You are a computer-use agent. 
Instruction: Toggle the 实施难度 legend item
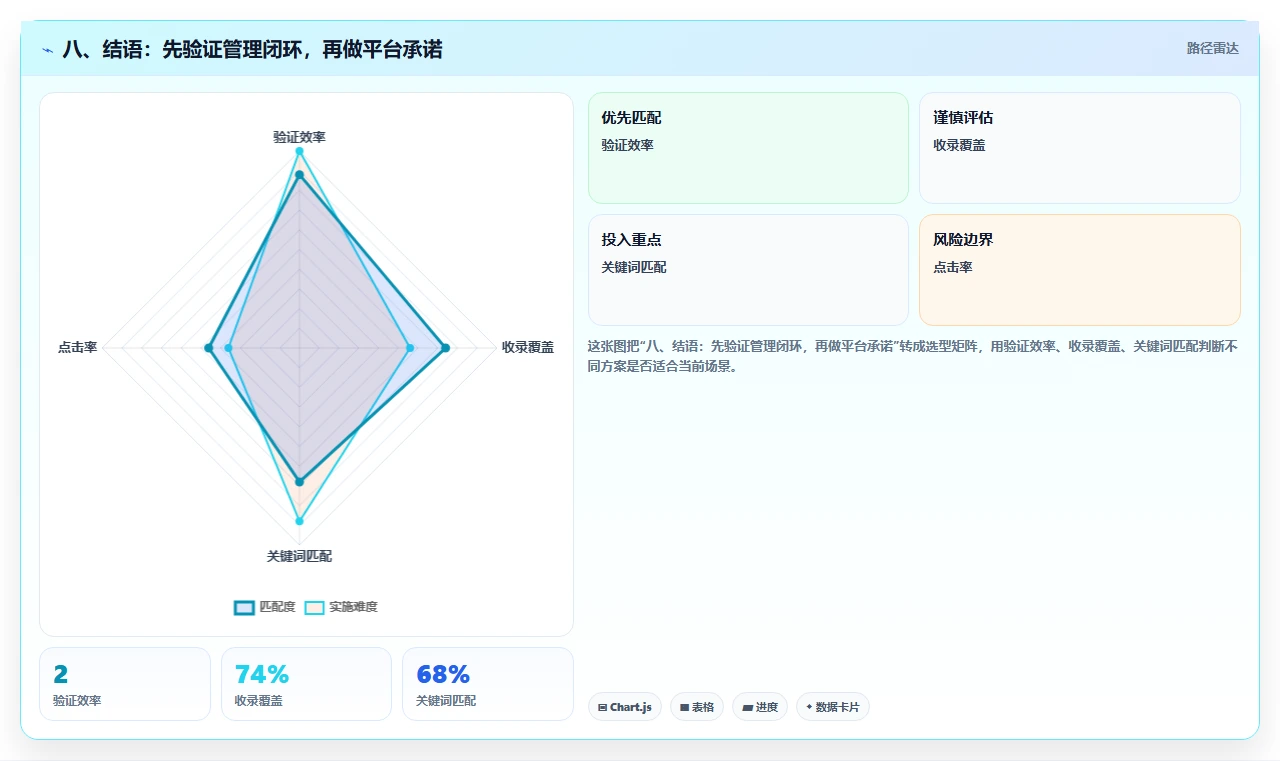pyautogui.click(x=341, y=607)
